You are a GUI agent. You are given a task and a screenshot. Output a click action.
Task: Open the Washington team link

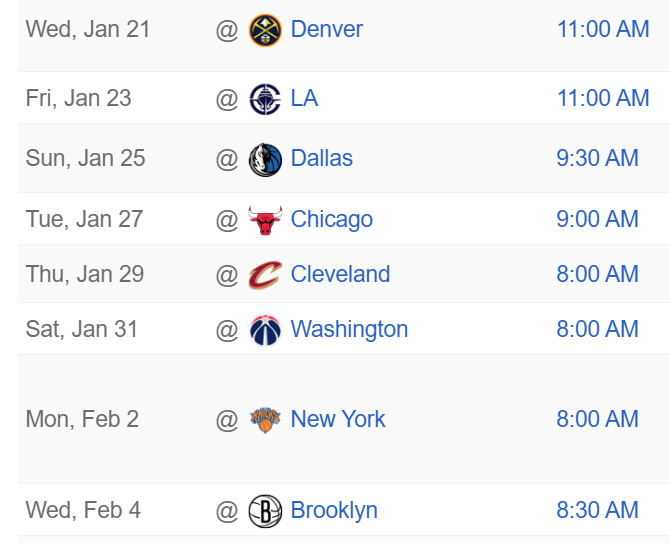[349, 329]
